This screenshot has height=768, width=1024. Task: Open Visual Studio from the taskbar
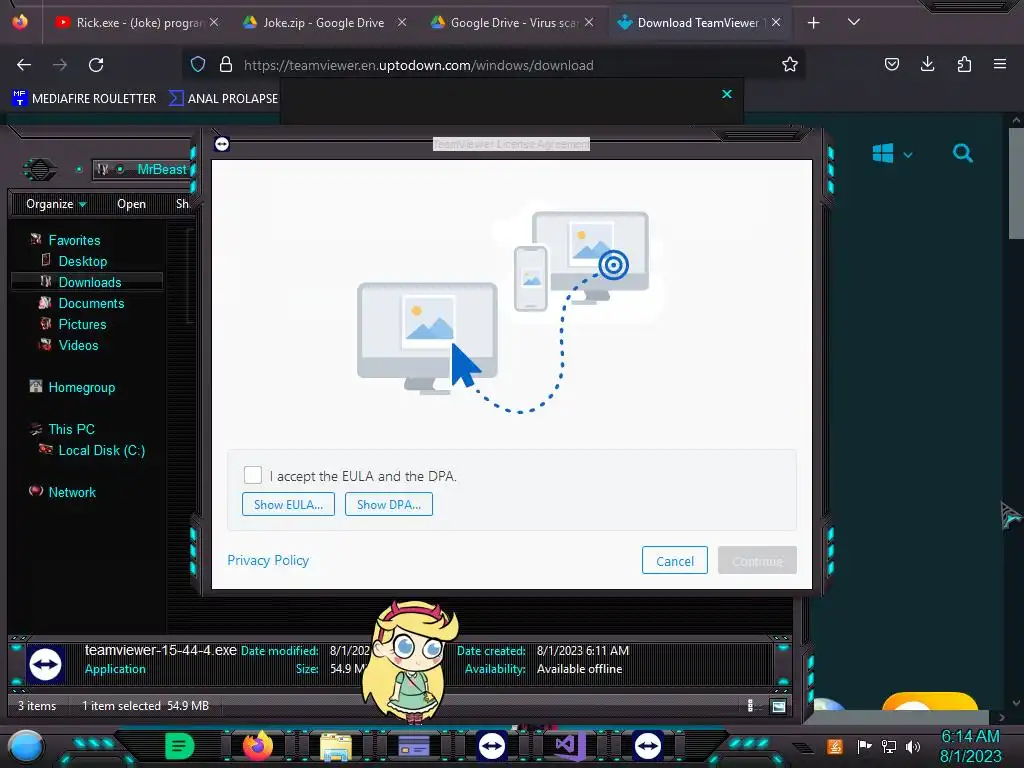pos(569,745)
